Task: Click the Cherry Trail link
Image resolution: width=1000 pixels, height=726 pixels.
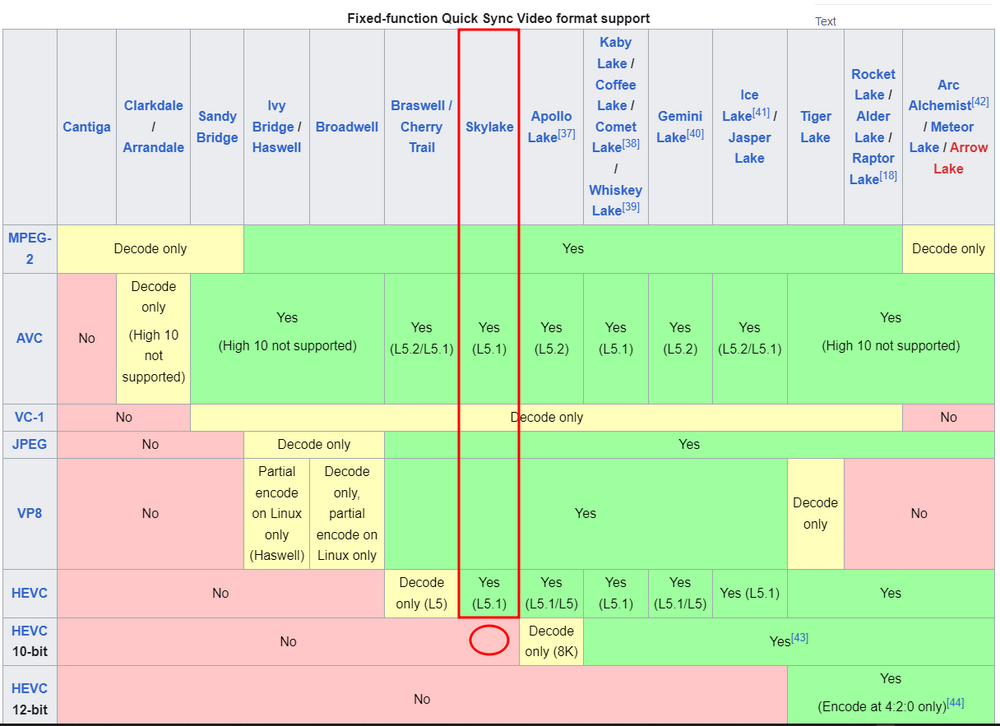Action: point(422,137)
